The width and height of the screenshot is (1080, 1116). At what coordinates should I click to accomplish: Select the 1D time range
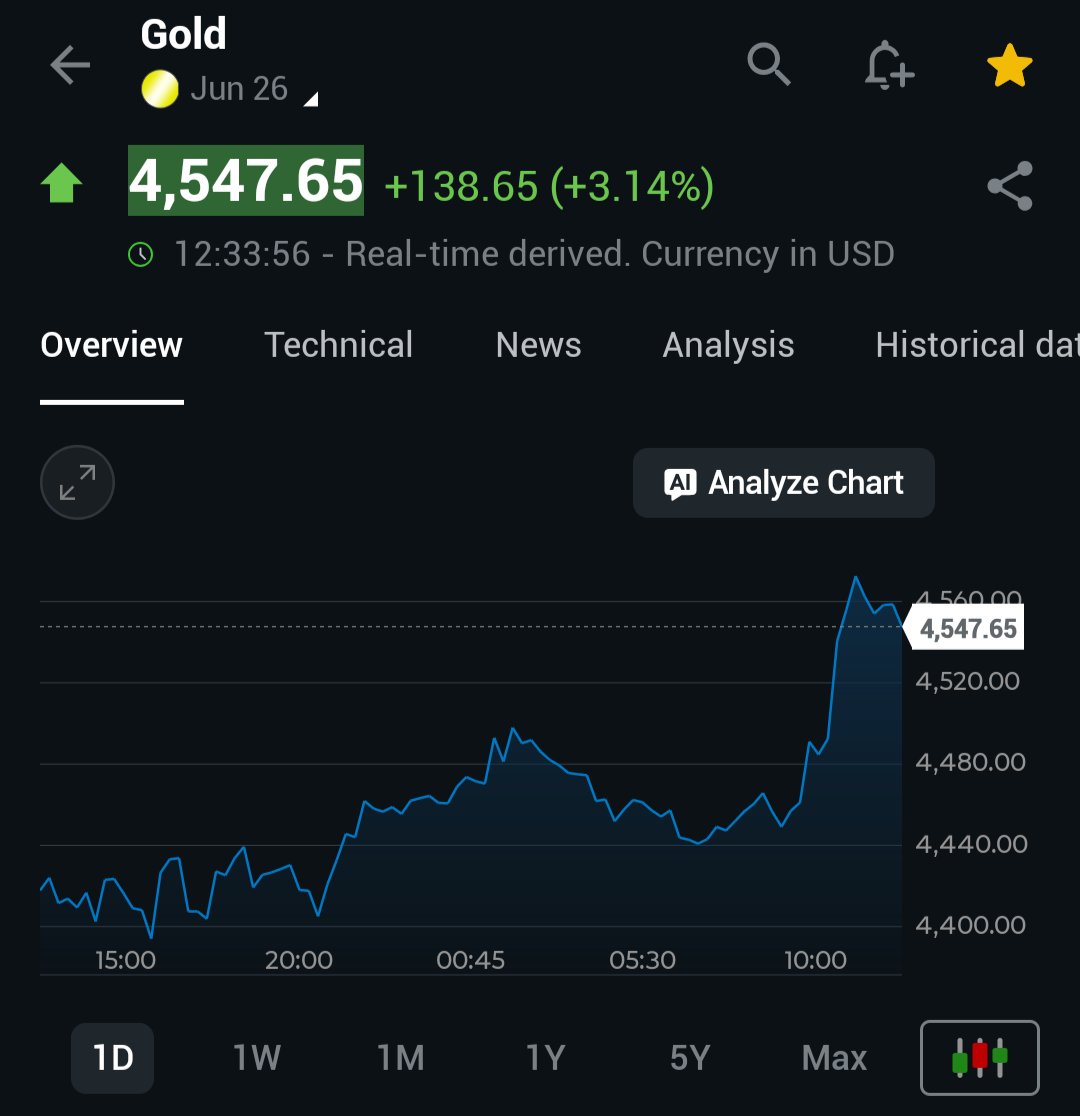point(112,1058)
